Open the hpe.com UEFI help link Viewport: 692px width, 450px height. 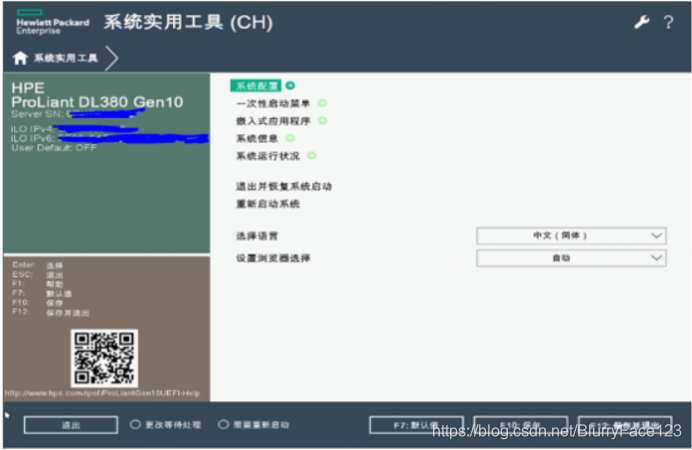coord(102,393)
